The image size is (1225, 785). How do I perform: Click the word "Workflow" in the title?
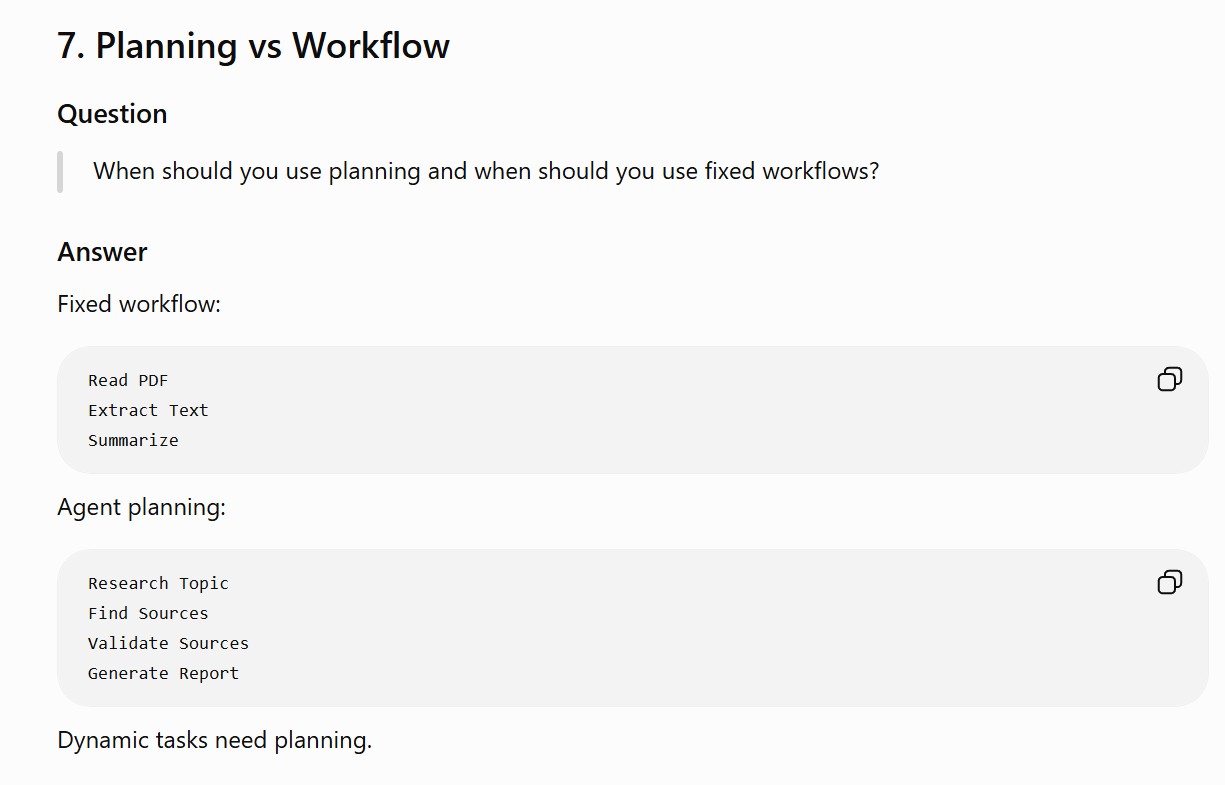point(371,46)
